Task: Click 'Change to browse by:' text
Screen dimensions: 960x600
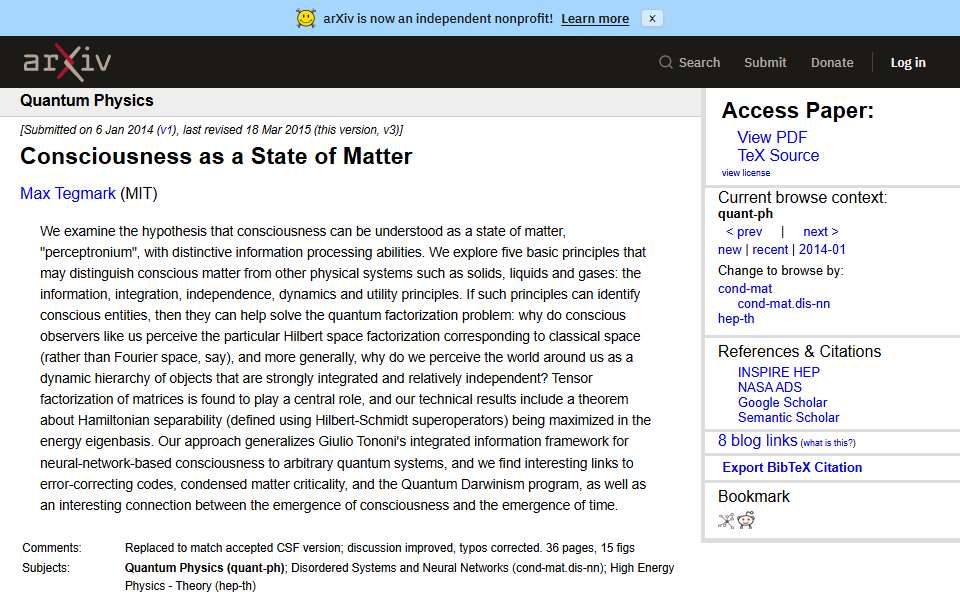Action: [x=780, y=271]
